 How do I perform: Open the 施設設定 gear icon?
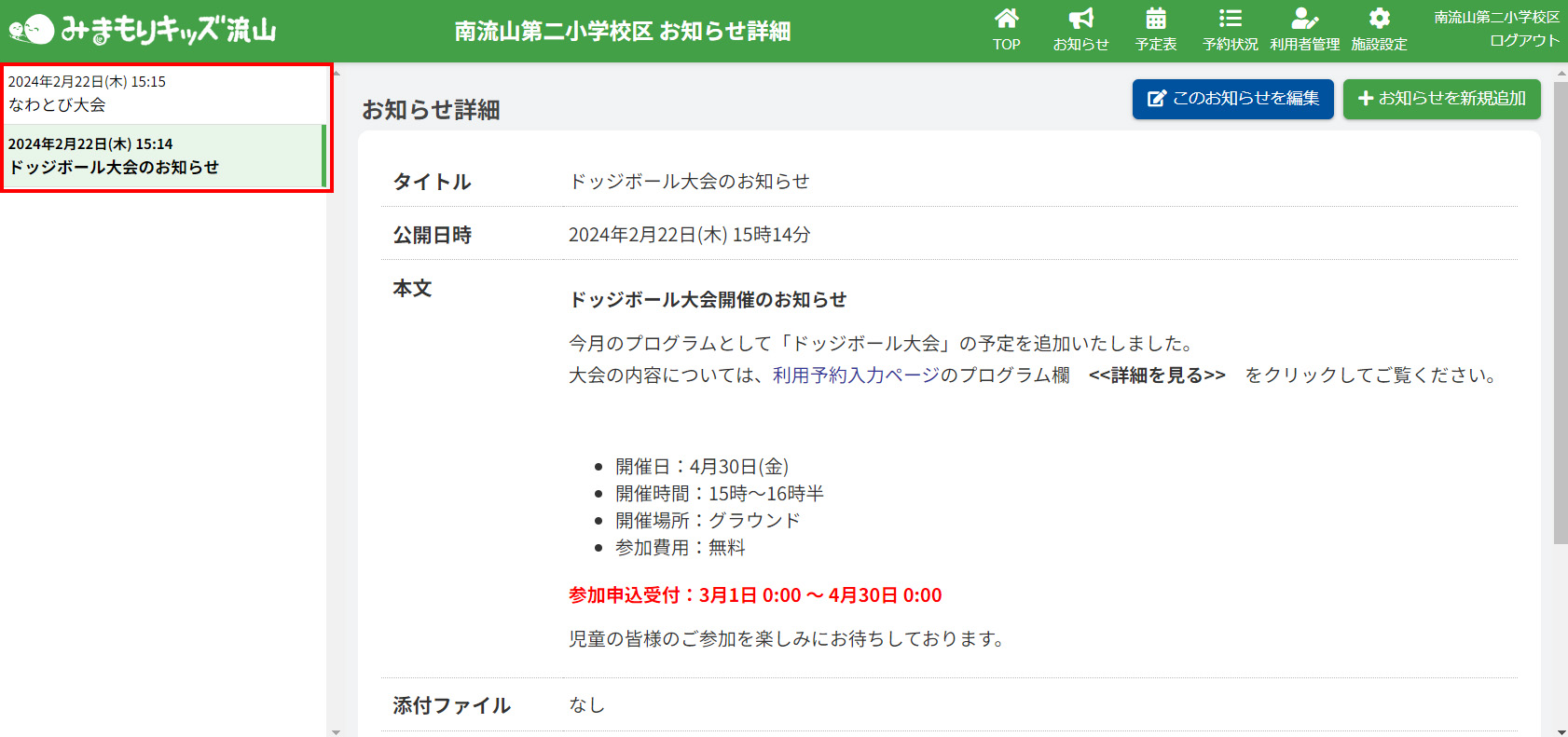(x=1379, y=19)
